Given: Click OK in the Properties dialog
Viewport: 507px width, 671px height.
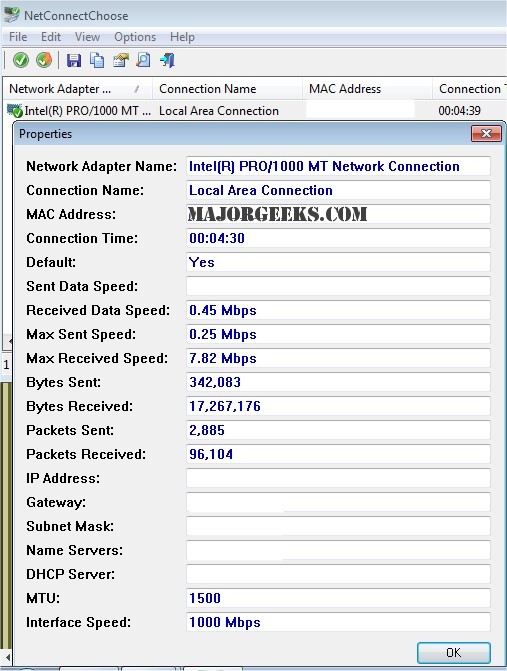Looking at the screenshot, I should tap(454, 653).
